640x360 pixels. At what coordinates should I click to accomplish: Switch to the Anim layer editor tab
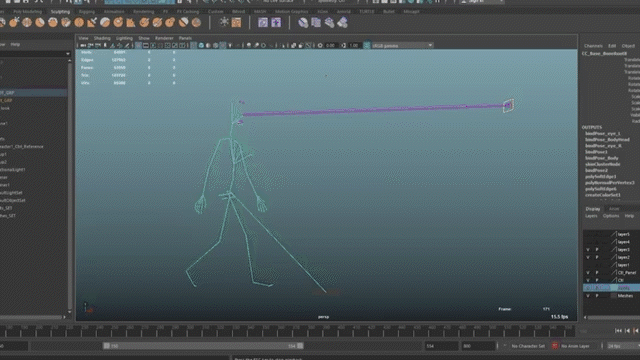pos(614,209)
